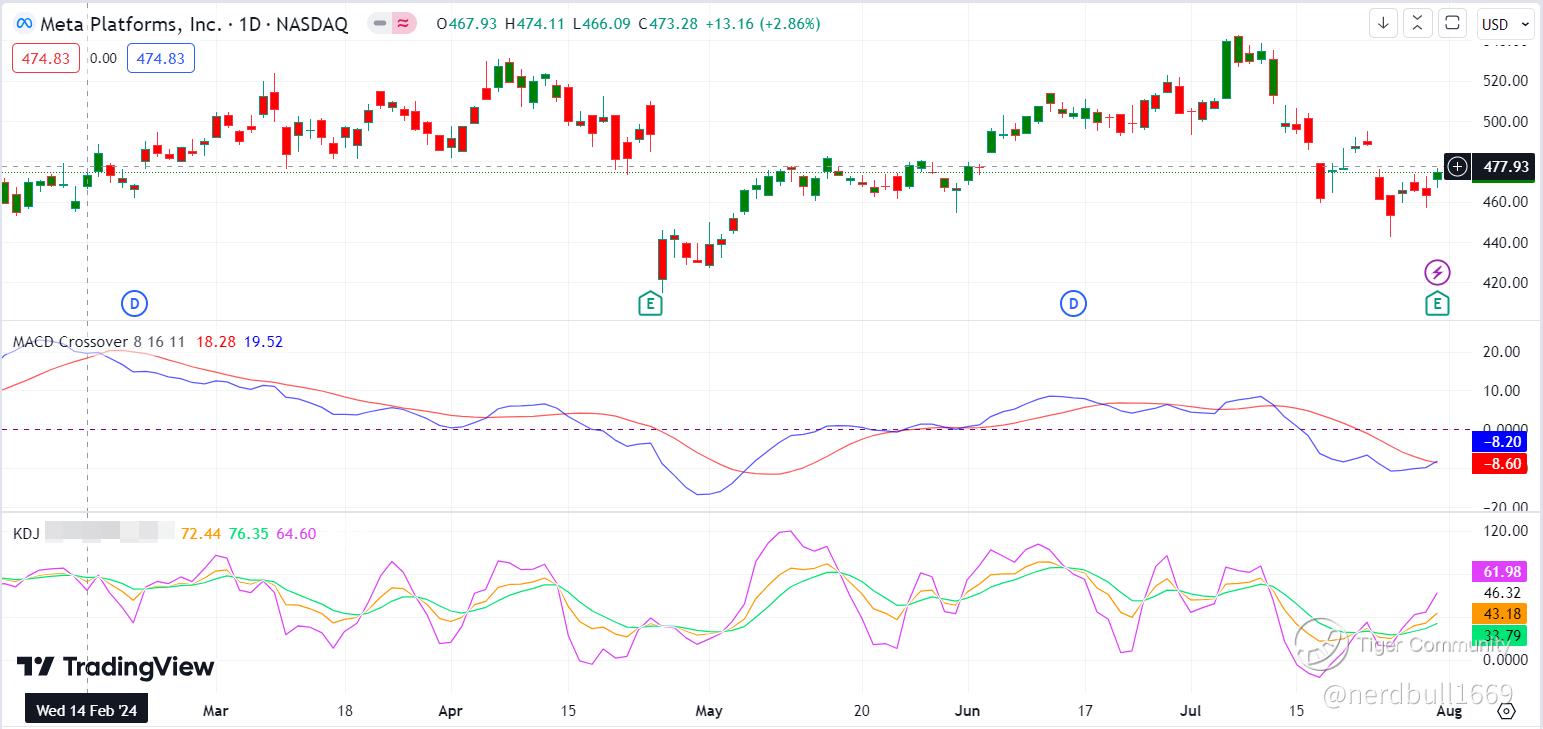Viewport: 1543px width, 729px height.
Task: Toggle fullscreen with the square frame button
Action: coord(1452,23)
